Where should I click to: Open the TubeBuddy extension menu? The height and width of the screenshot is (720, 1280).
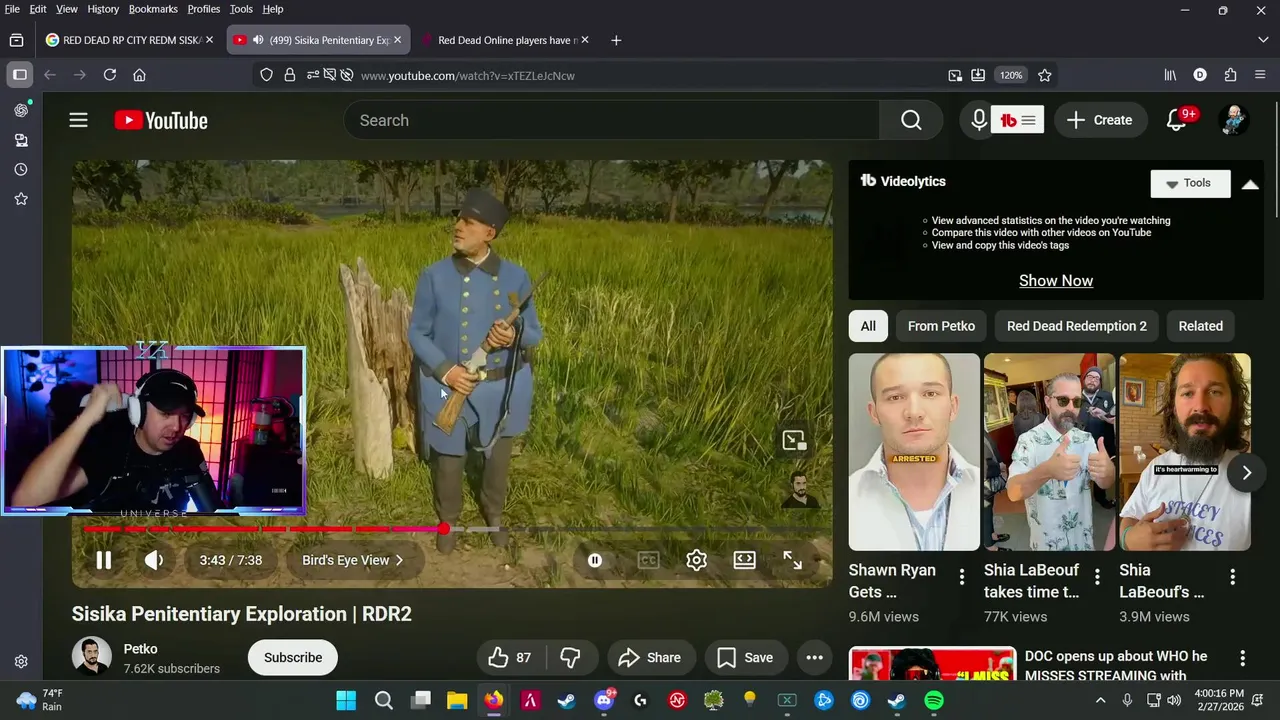[x=1018, y=120]
